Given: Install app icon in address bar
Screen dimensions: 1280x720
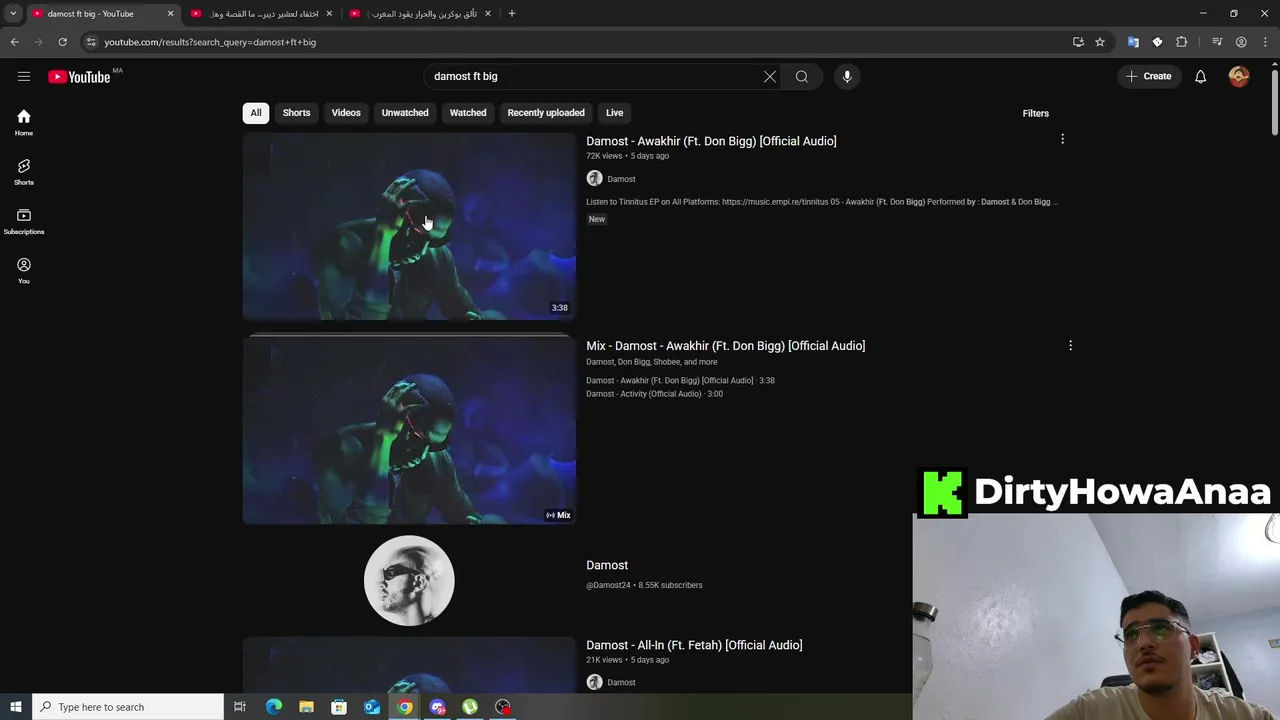Looking at the screenshot, I should coord(1078,42).
